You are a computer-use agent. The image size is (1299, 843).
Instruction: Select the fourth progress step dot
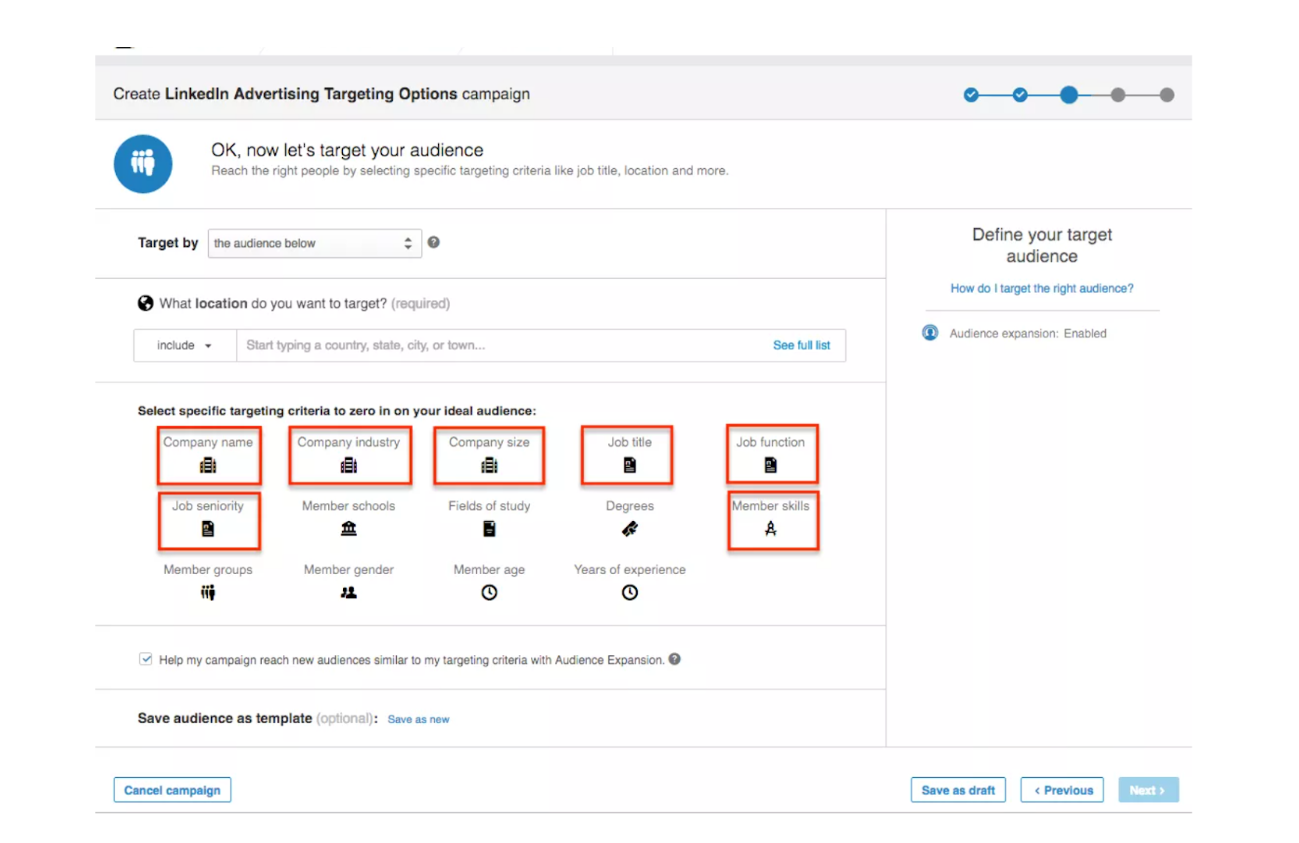[1118, 95]
